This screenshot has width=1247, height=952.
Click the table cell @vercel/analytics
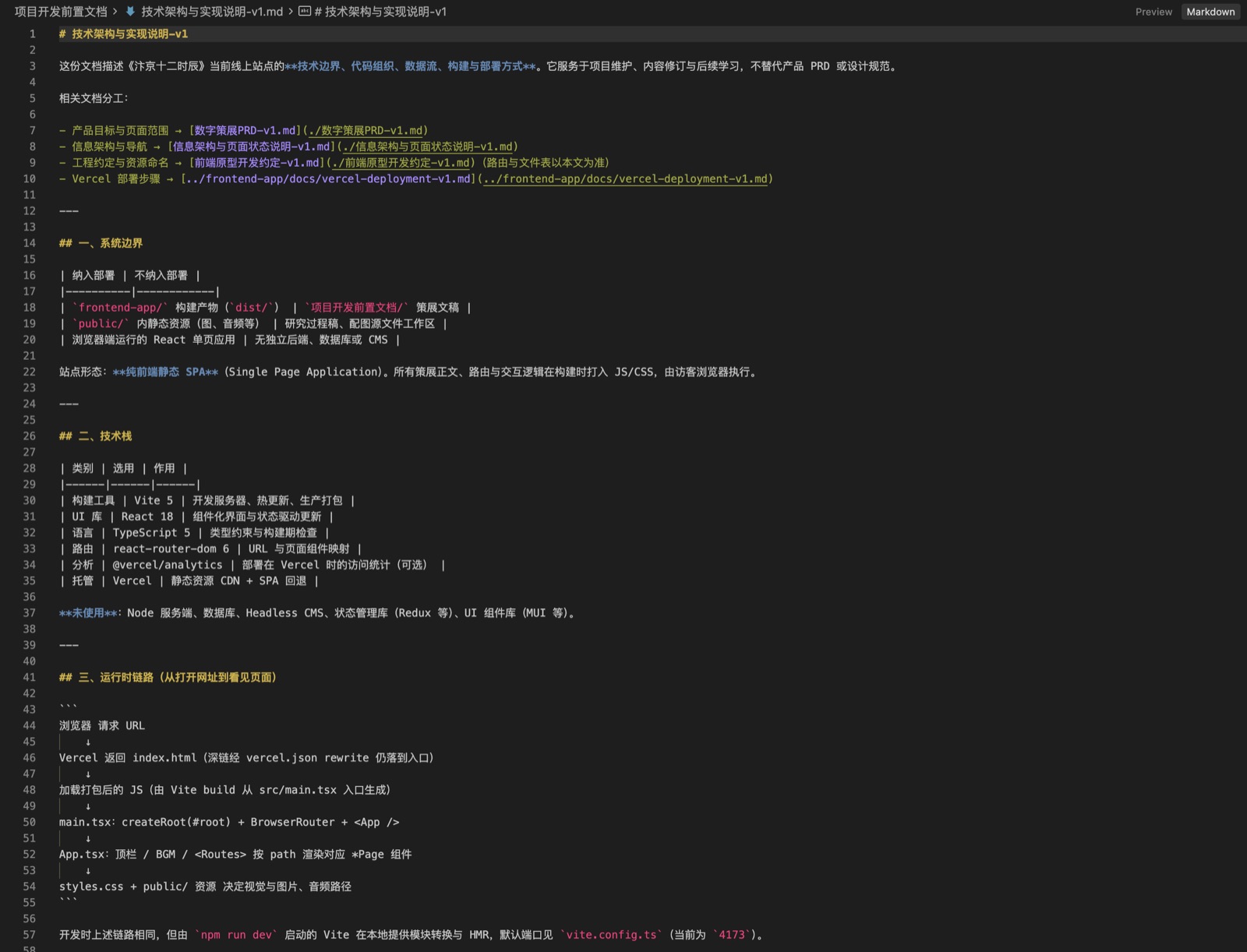tap(168, 565)
